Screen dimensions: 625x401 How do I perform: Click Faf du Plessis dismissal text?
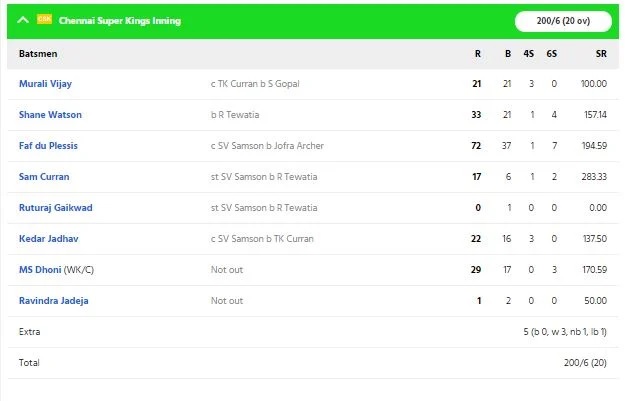(267, 146)
